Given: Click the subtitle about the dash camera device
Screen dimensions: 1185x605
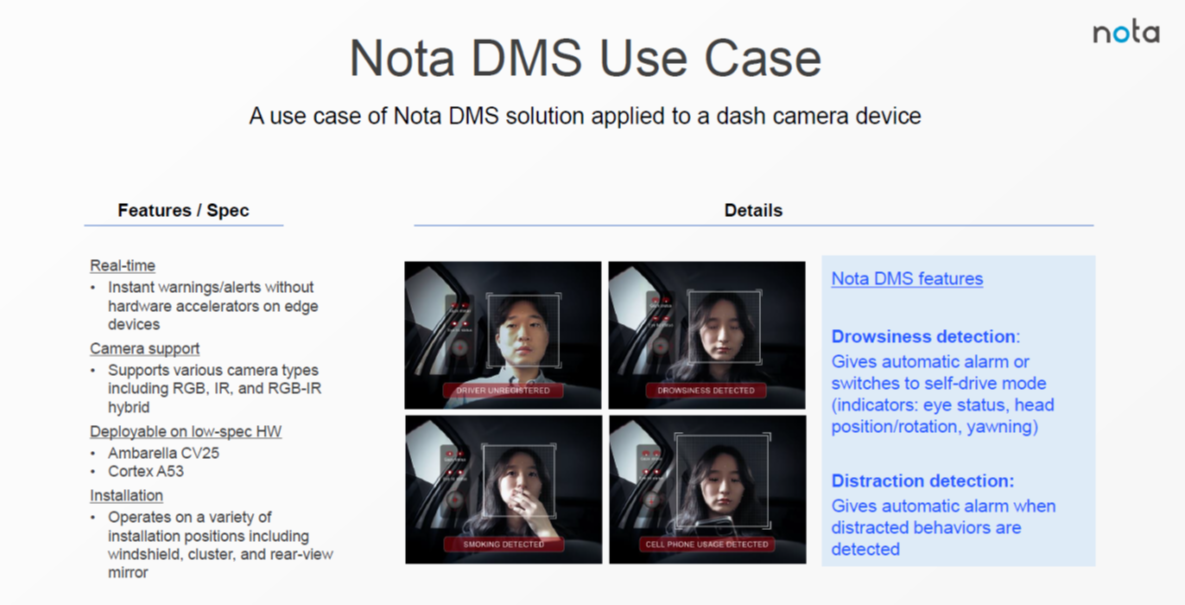Looking at the screenshot, I should 585,116.
